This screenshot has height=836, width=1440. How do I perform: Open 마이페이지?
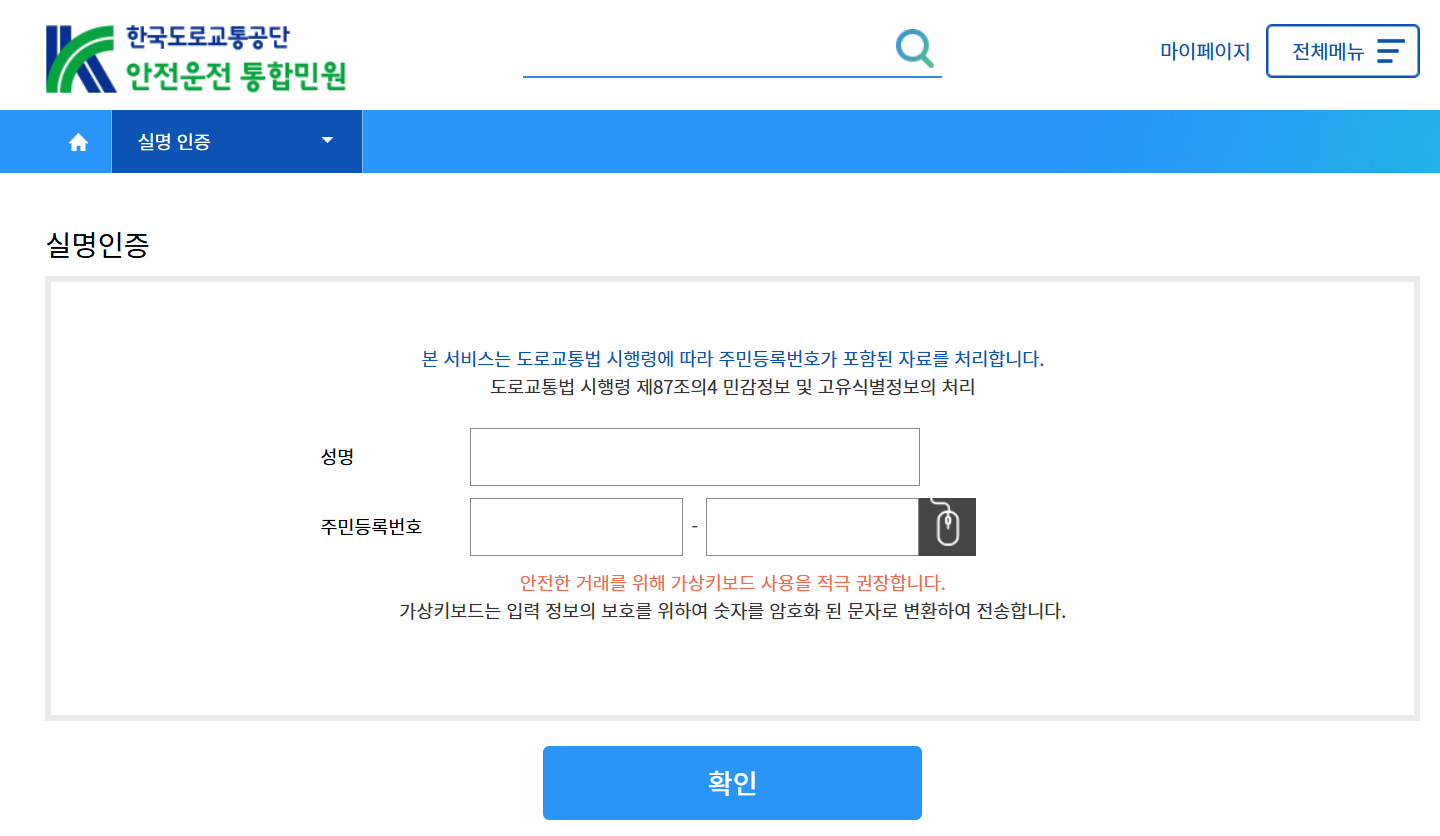click(x=1205, y=50)
